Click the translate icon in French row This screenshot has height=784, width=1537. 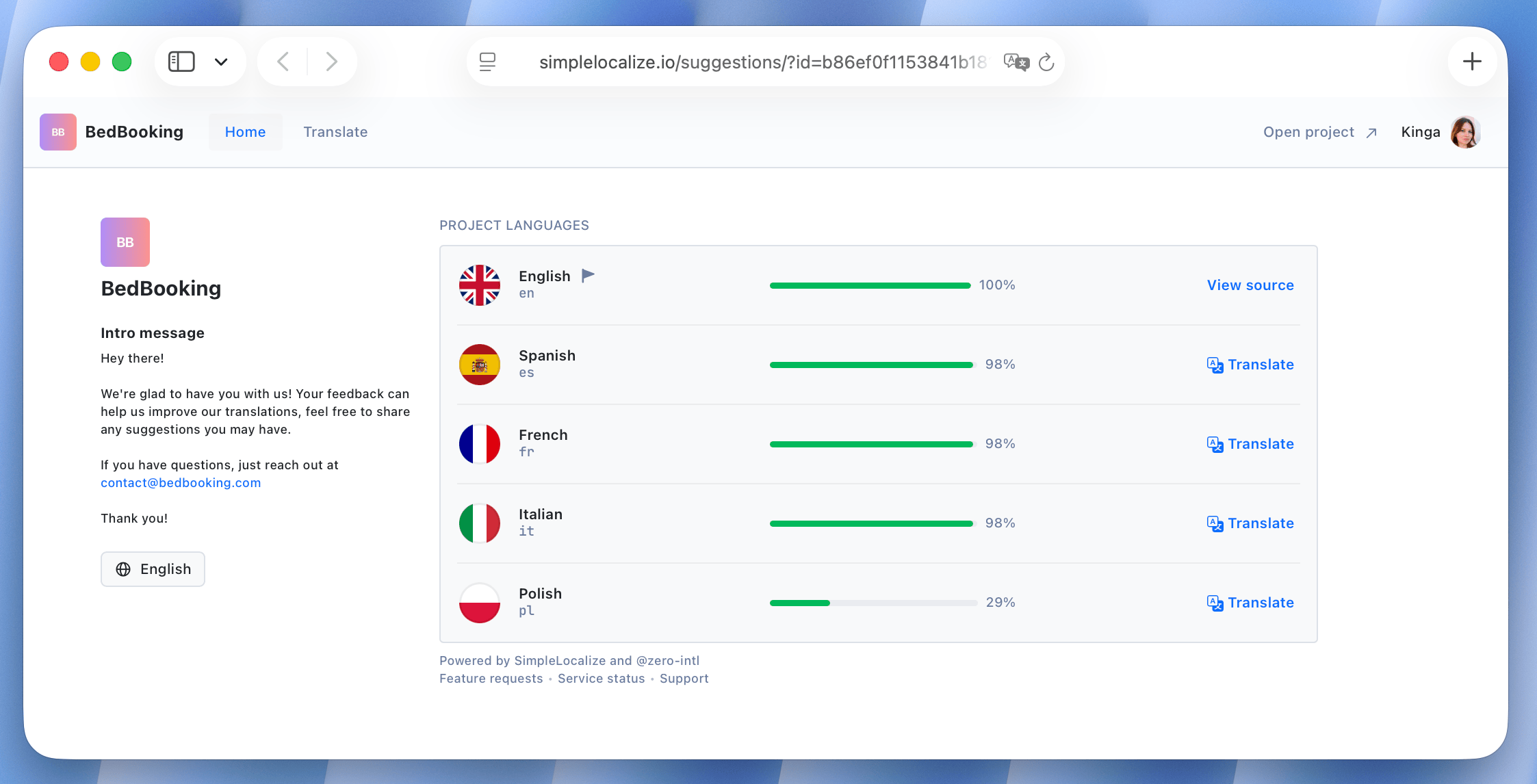(x=1215, y=445)
